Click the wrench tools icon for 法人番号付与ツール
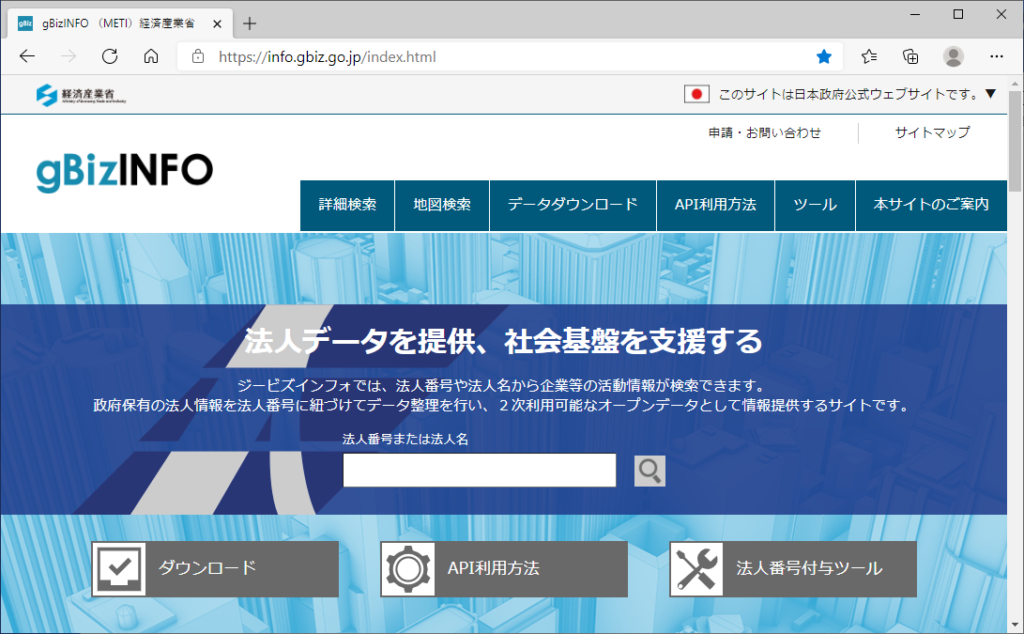The width and height of the screenshot is (1024, 634). click(697, 569)
